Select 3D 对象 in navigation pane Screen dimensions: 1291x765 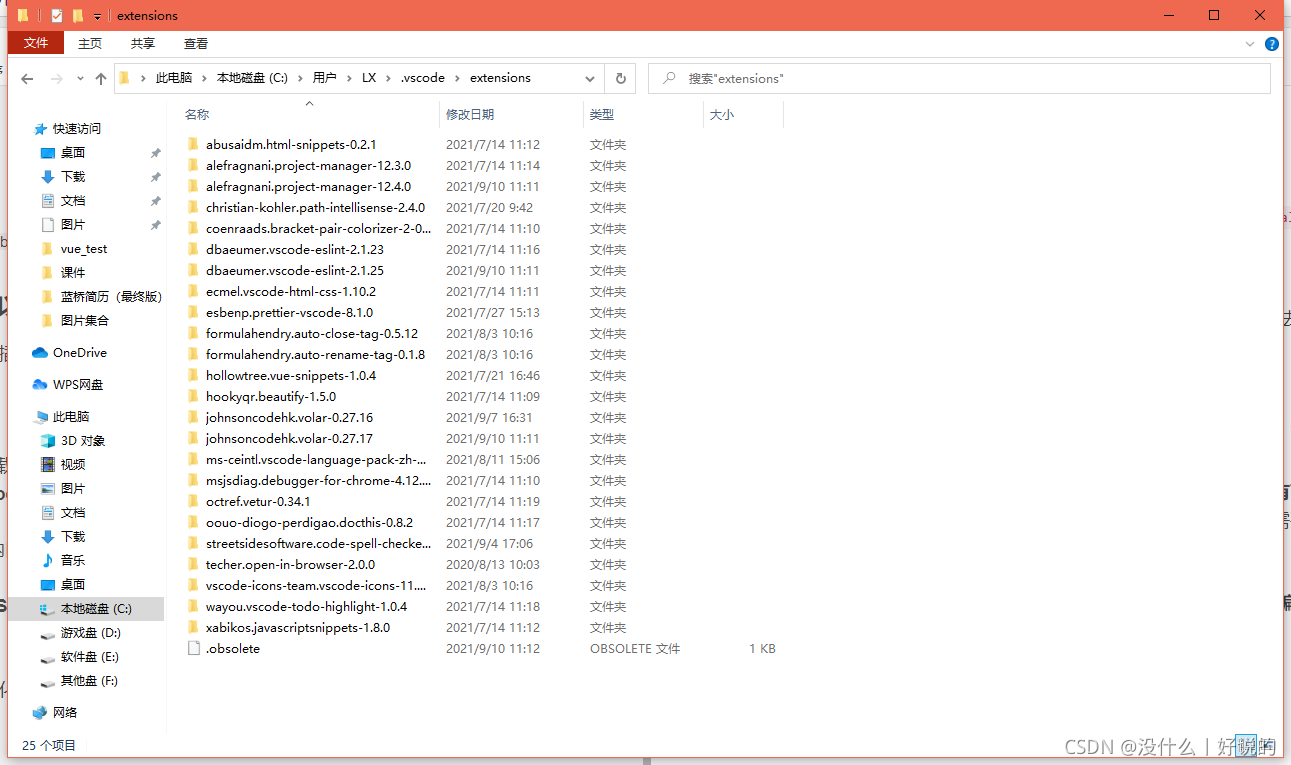pos(83,441)
